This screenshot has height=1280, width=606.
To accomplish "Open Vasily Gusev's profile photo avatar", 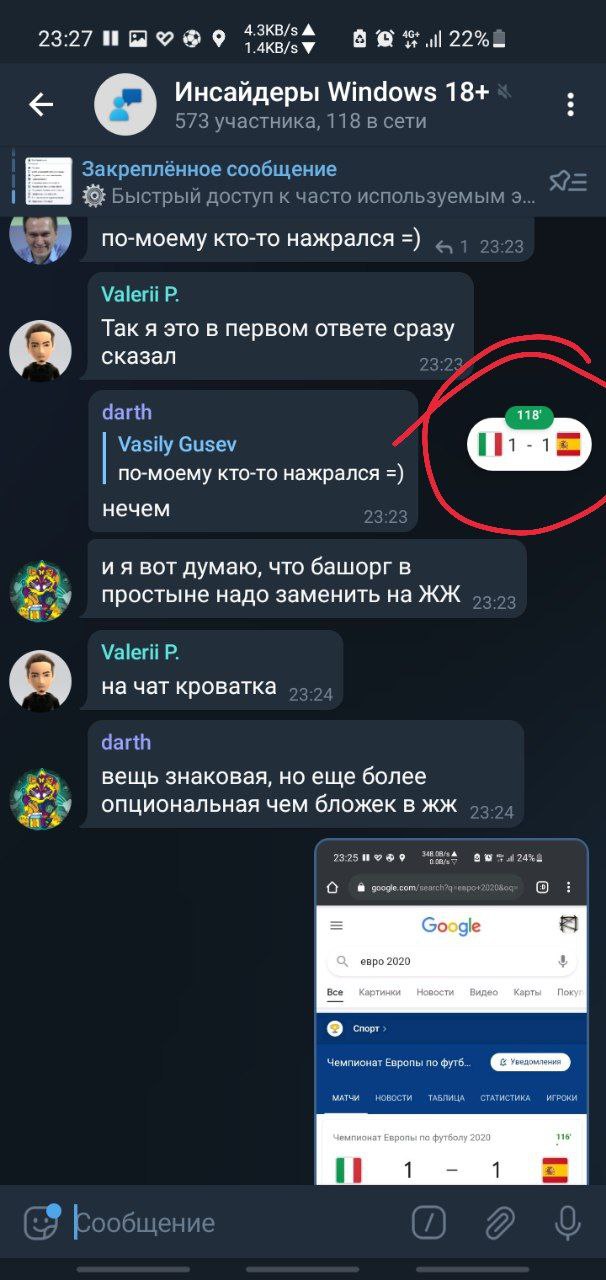I will (x=40, y=233).
